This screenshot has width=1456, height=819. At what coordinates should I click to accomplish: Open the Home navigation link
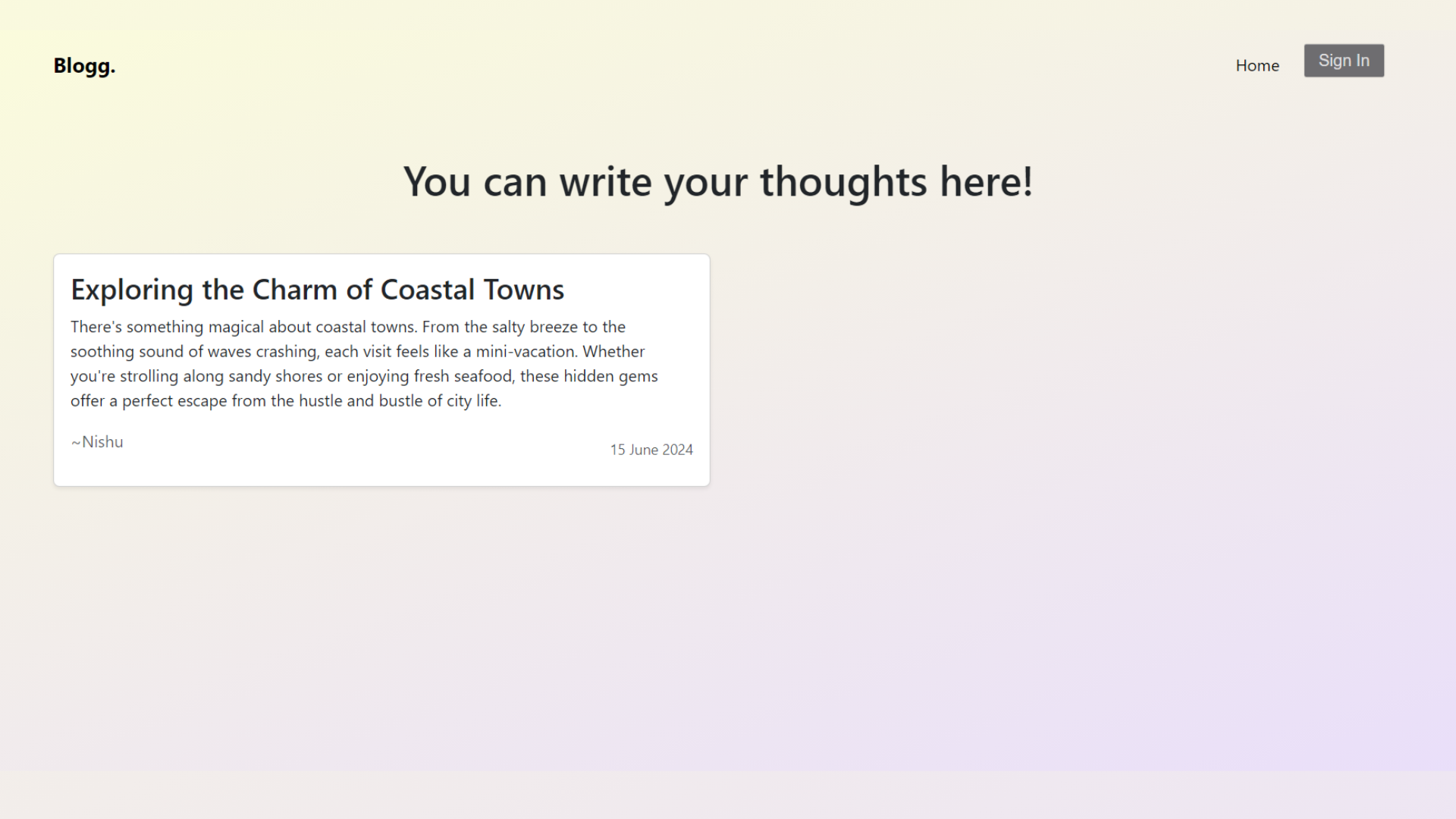[x=1257, y=66]
